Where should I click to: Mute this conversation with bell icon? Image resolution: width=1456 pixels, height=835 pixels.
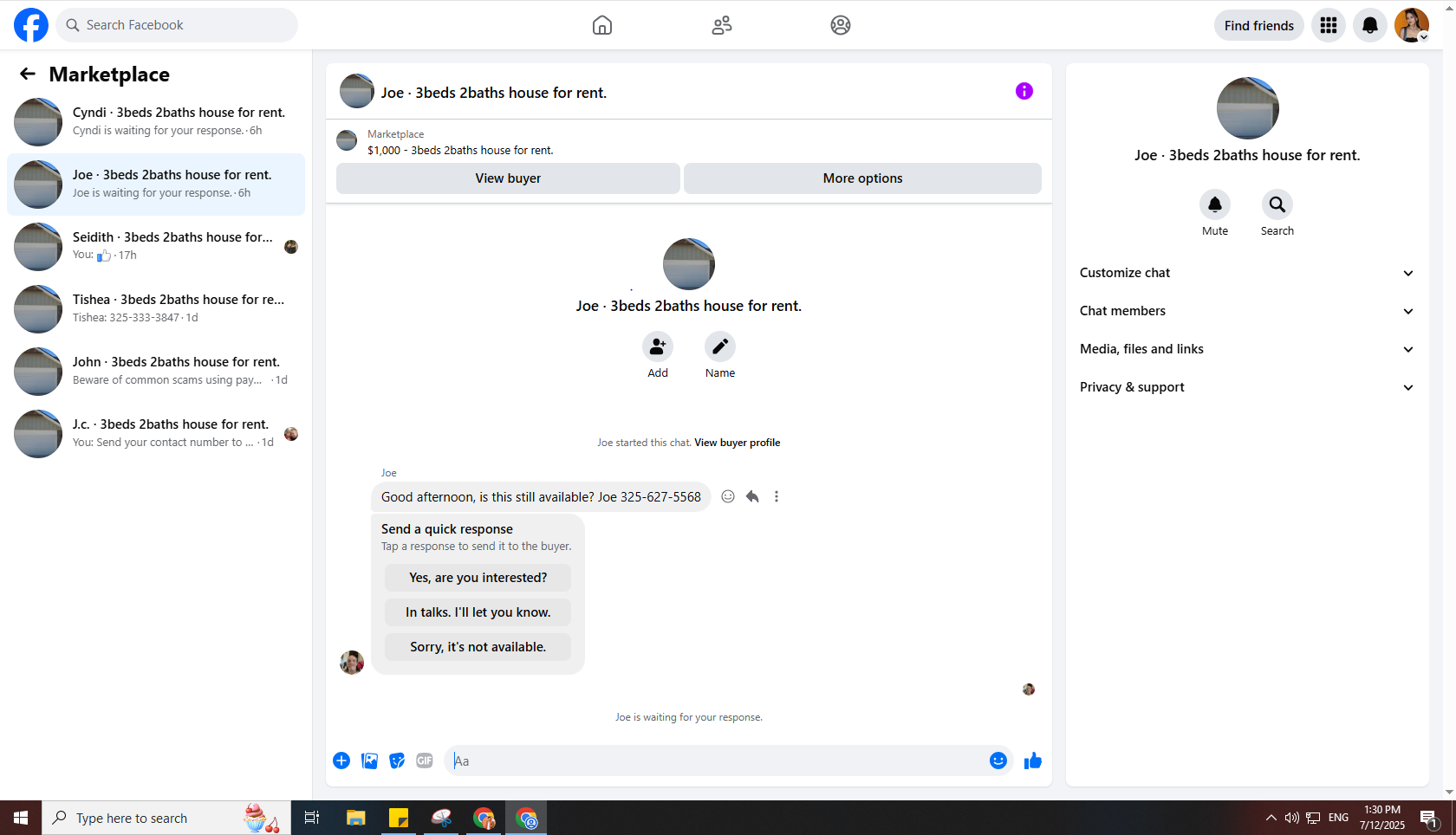1215,204
